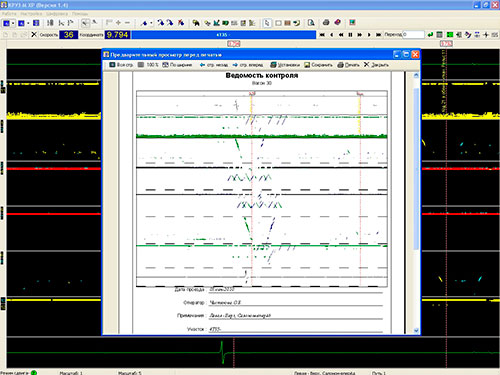Click coordinate value display '9.794'
This screenshot has width=500, height=375.
(x=117, y=35)
